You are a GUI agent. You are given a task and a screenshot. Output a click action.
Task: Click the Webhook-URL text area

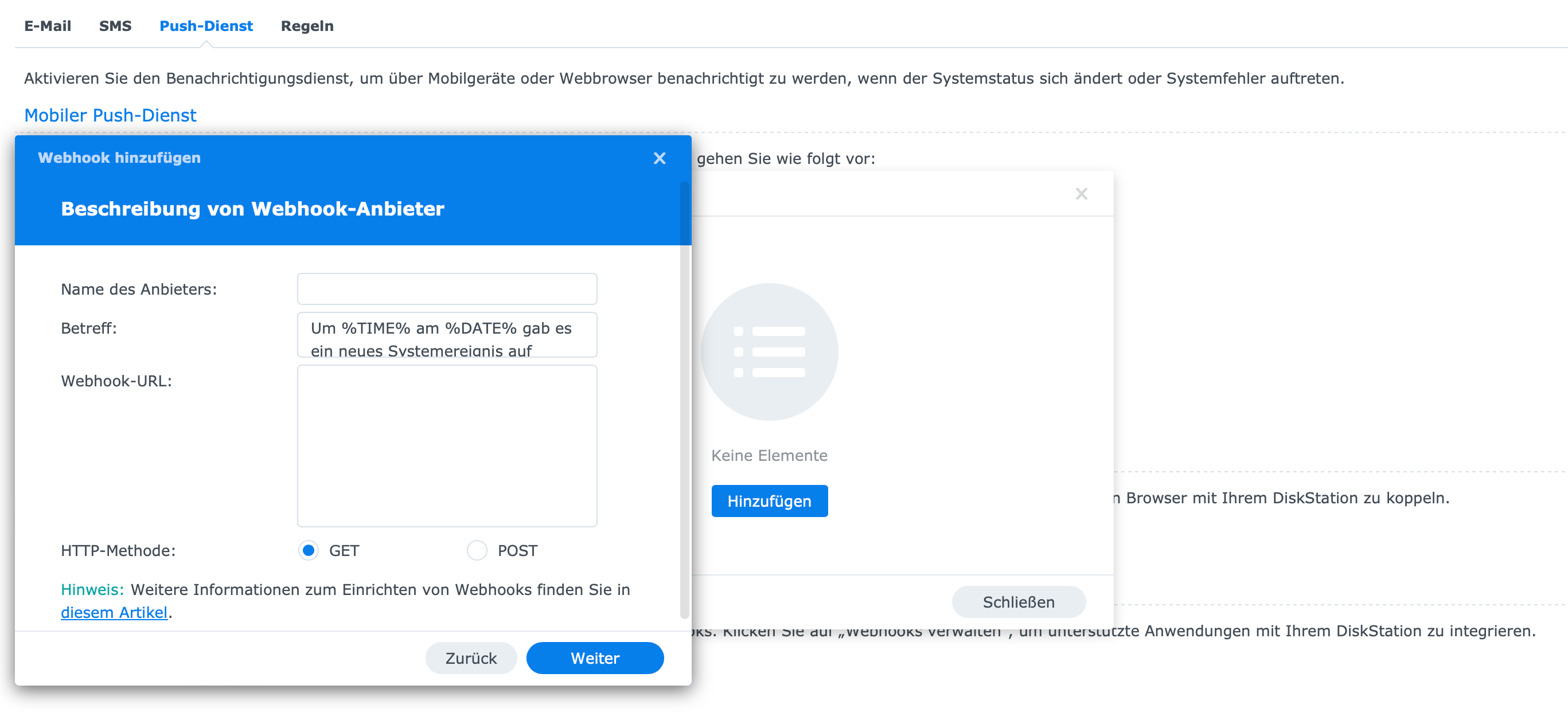447,446
